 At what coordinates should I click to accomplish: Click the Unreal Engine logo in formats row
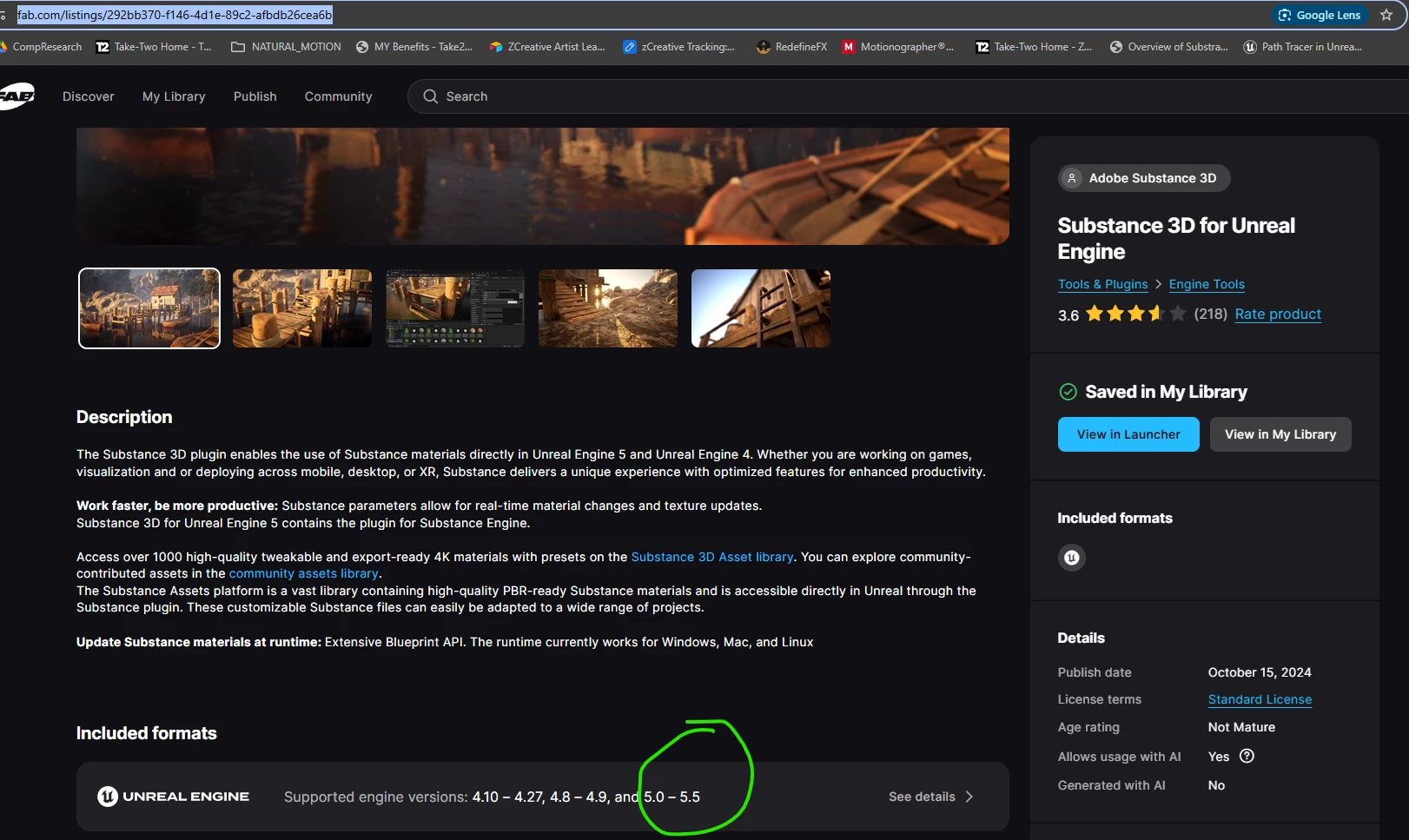point(174,797)
